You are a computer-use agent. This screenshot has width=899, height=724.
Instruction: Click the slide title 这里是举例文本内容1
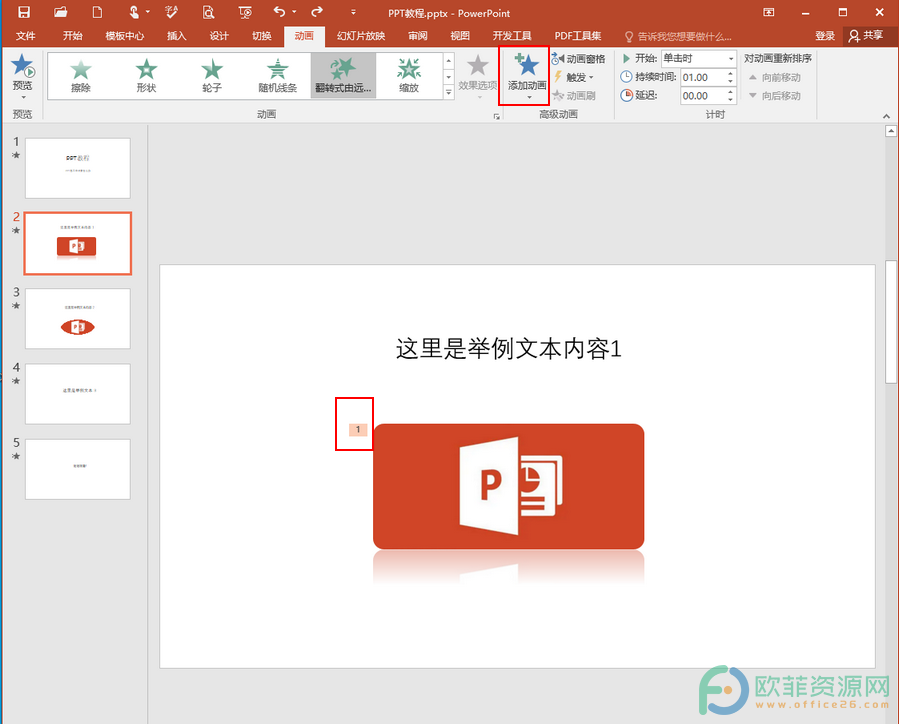click(x=509, y=349)
